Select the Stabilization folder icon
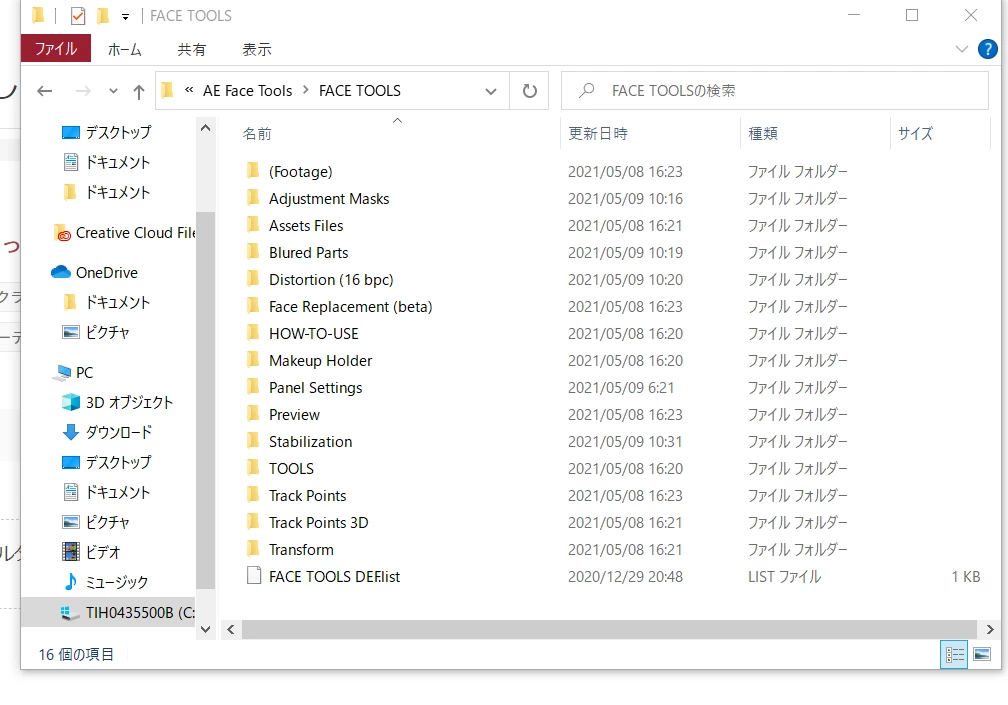The width and height of the screenshot is (1008, 705). point(253,441)
